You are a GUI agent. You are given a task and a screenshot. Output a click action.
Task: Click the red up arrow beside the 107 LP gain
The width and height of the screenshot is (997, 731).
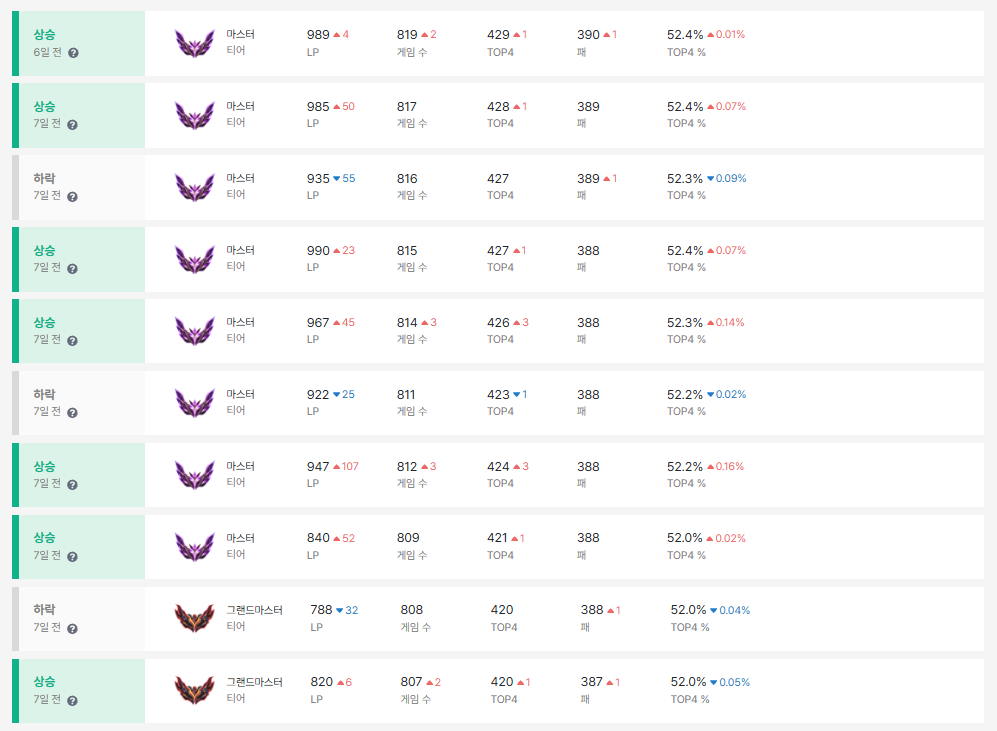tap(337, 467)
